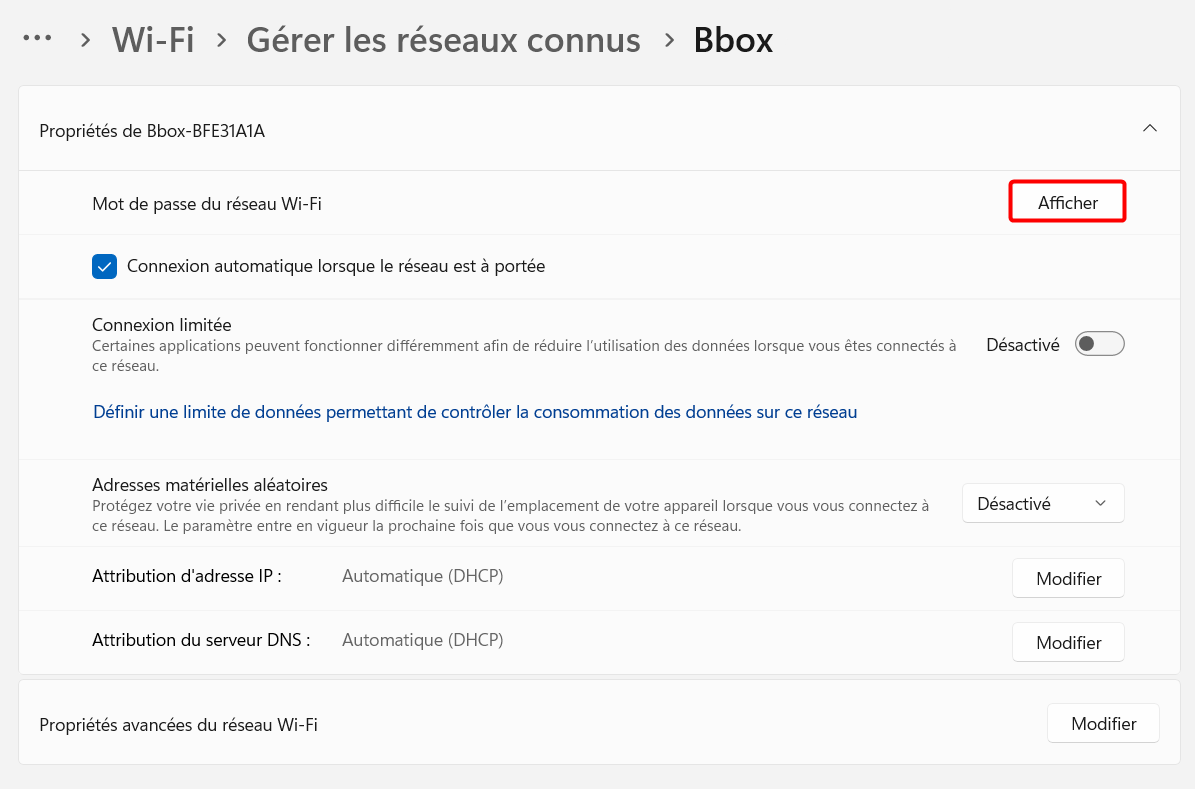Click Automatique (DHCP) value for IP address

(422, 576)
